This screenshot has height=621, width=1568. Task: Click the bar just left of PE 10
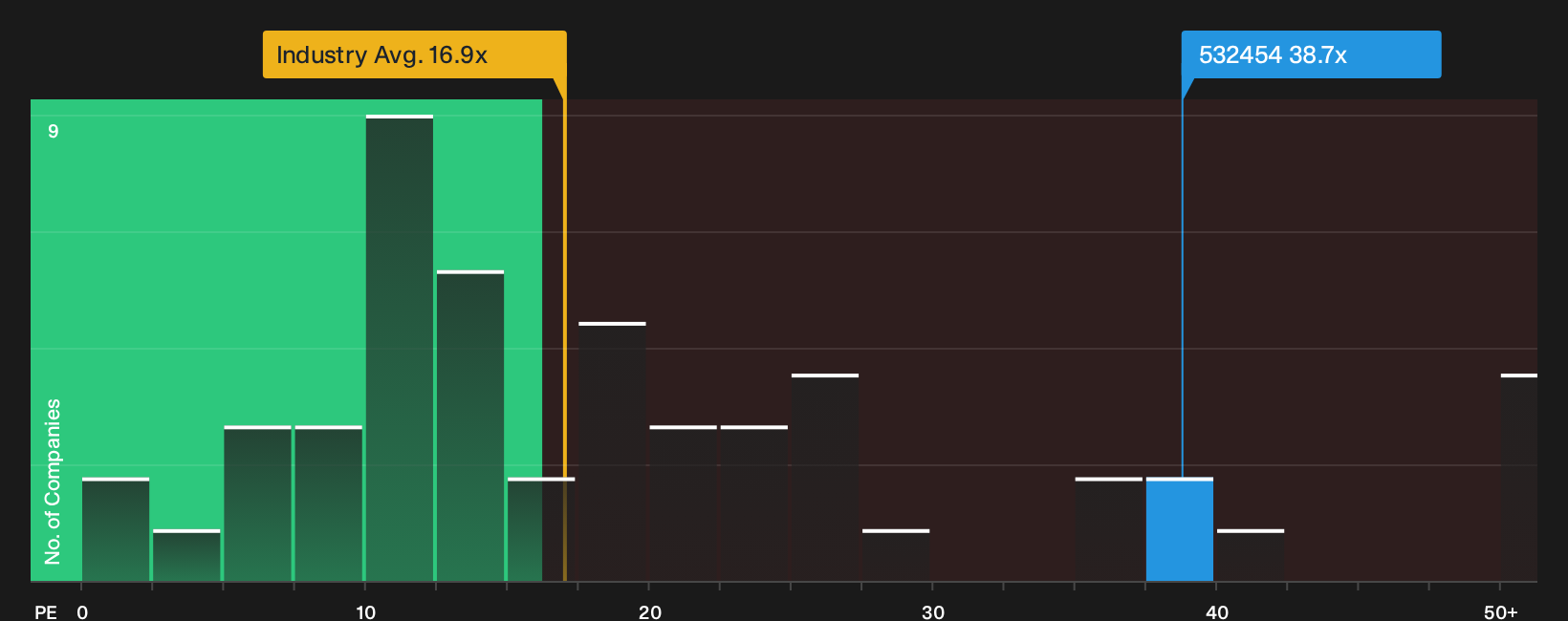(329, 503)
